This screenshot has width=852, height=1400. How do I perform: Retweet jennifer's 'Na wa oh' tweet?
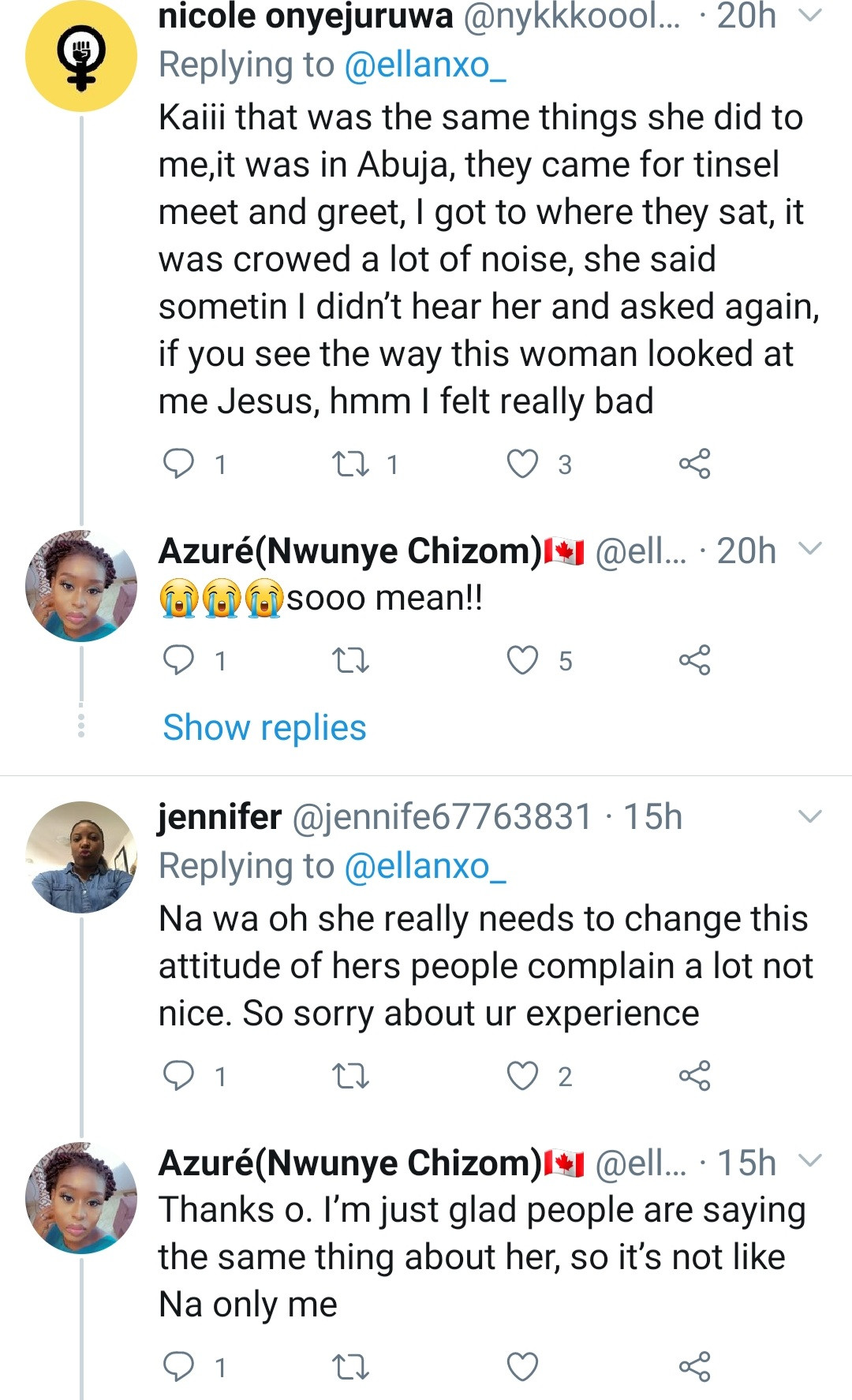click(351, 1076)
